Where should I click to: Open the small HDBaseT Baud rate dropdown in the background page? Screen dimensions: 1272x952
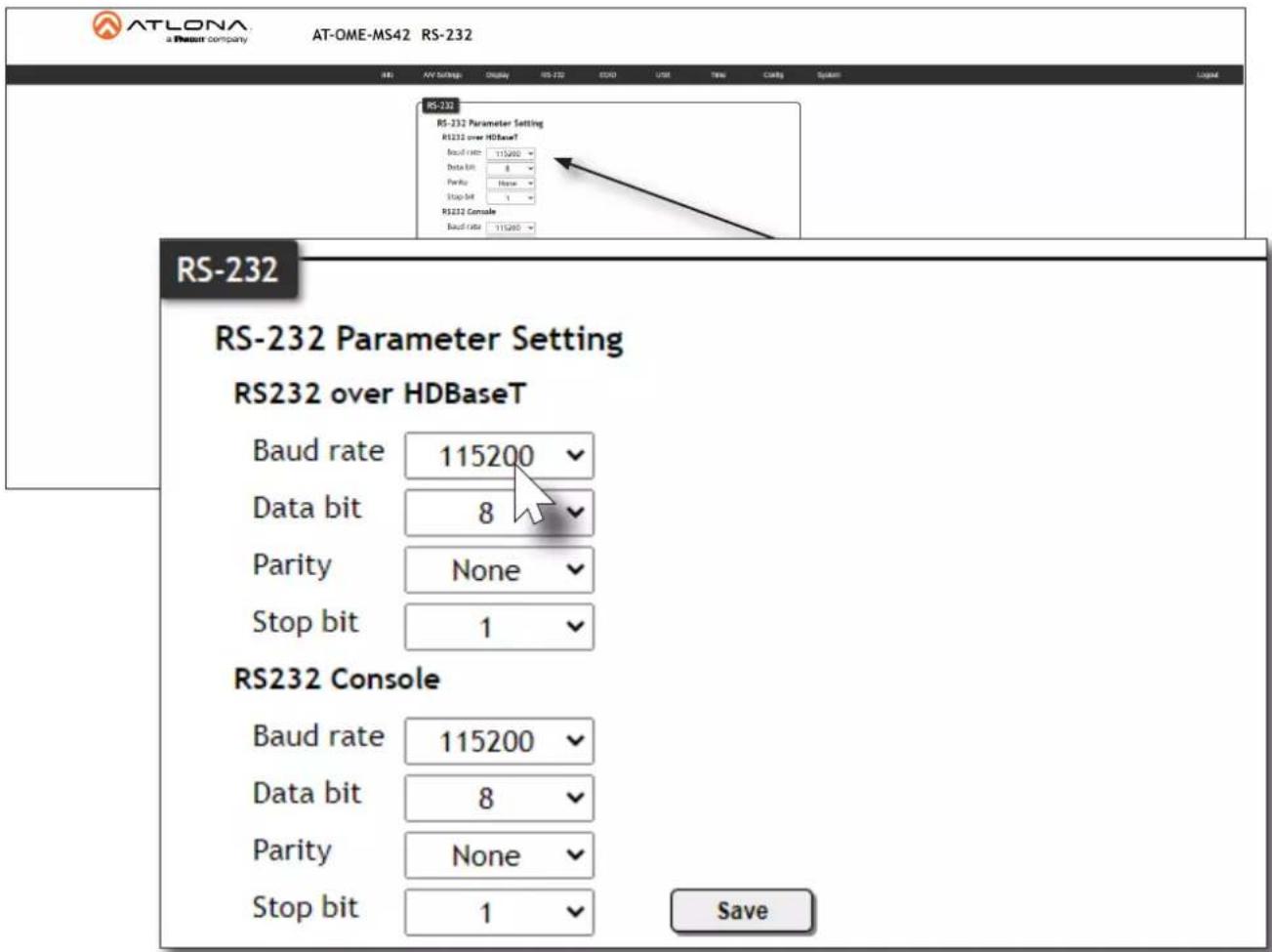pyautogui.click(x=512, y=154)
